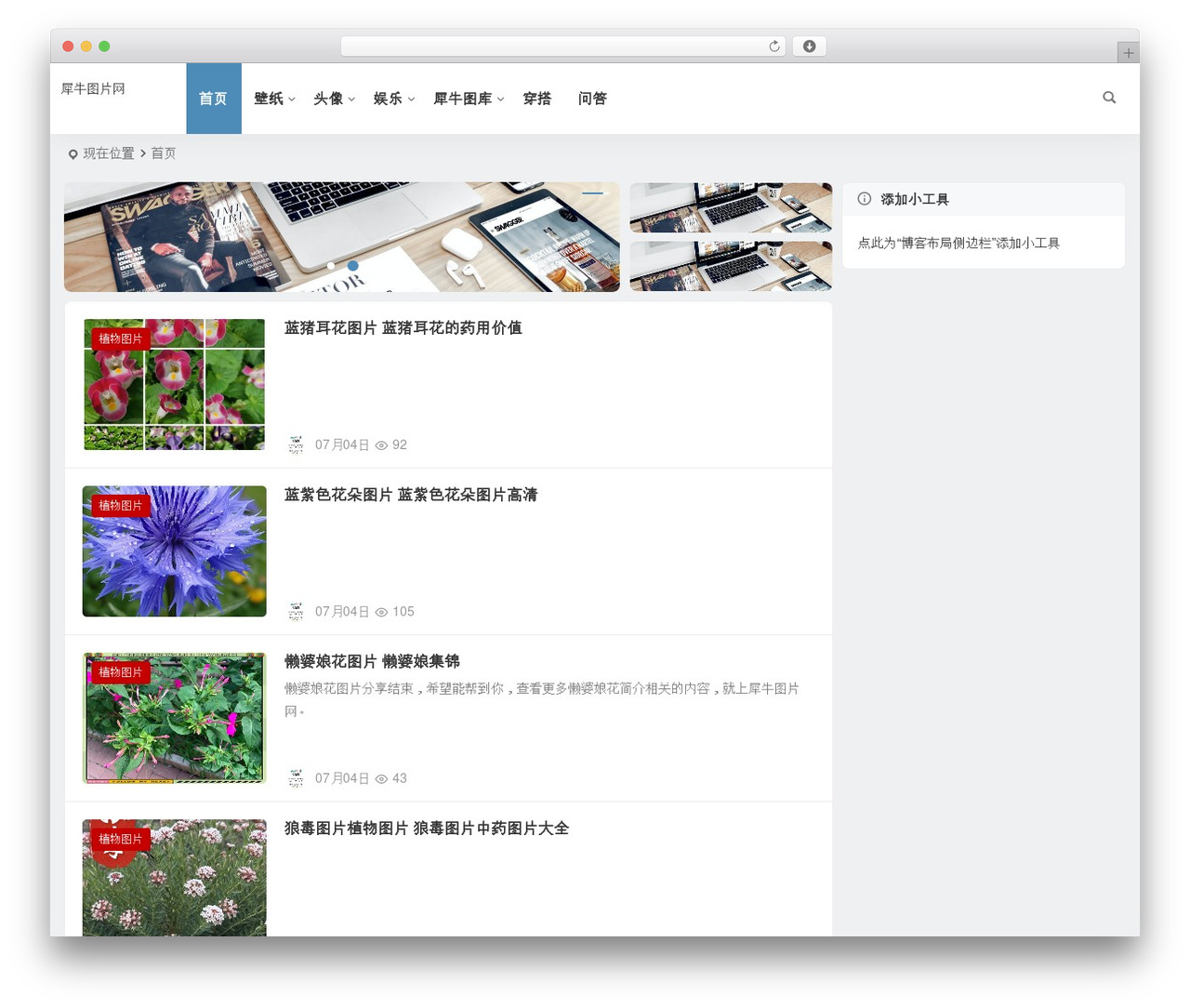Open article 蓝猪耳花图片 蓝猪耳花的药用价值

pyautogui.click(x=403, y=327)
